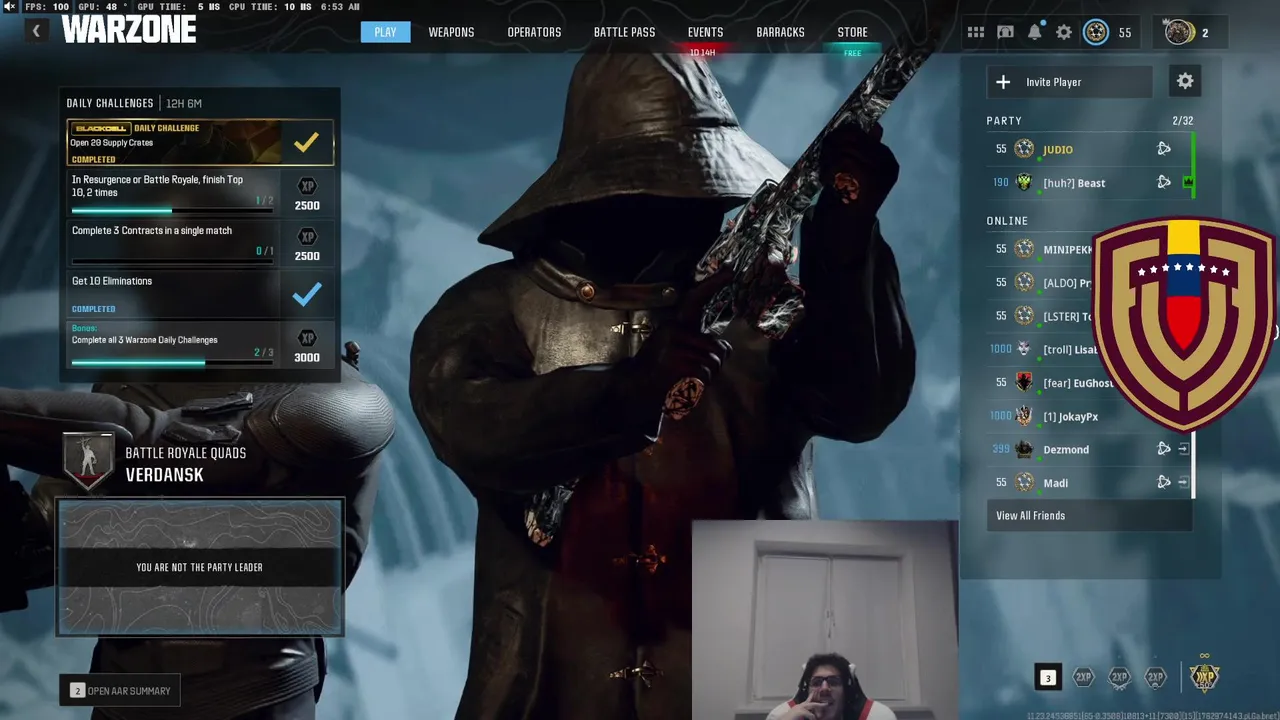Click the Battle Royale Quads Verdansk title
Image resolution: width=1280 pixels, height=720 pixels.
click(185, 464)
